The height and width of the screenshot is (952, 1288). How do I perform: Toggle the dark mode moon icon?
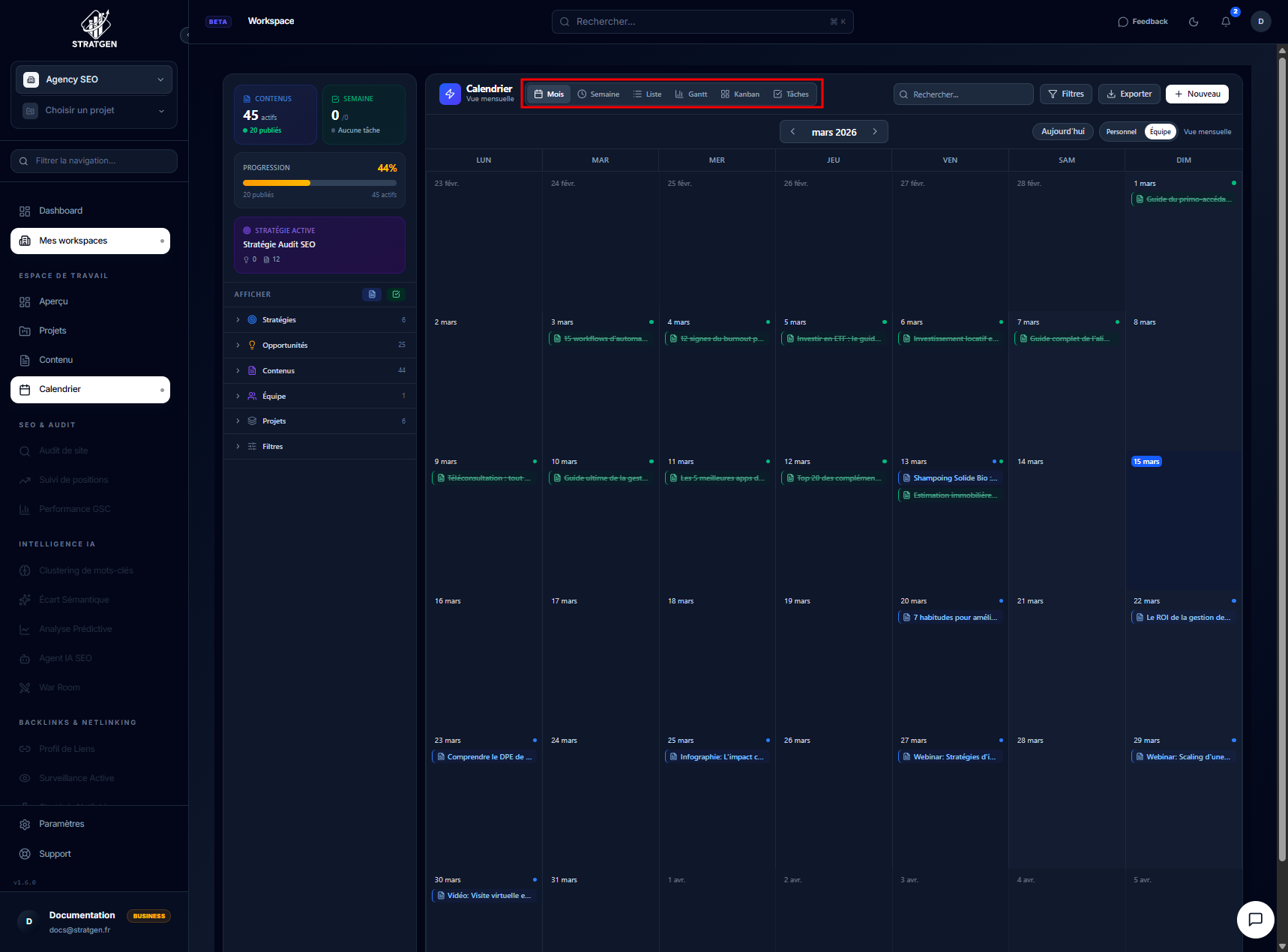click(1194, 21)
